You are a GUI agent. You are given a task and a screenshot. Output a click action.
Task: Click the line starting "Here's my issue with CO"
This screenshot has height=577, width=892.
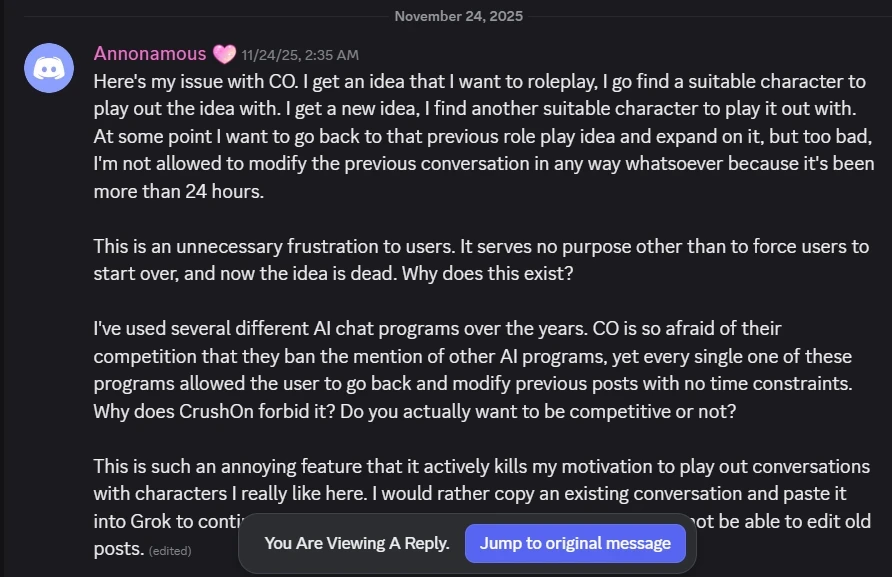[480, 81]
